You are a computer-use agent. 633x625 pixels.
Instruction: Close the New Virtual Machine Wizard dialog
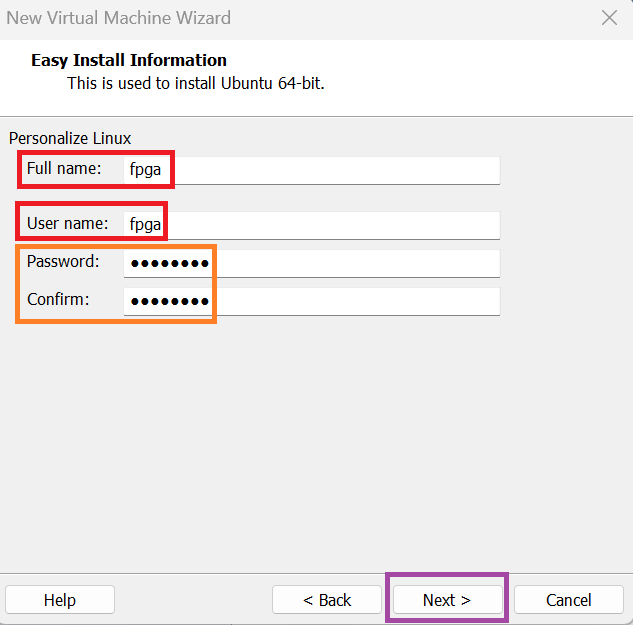point(609,18)
